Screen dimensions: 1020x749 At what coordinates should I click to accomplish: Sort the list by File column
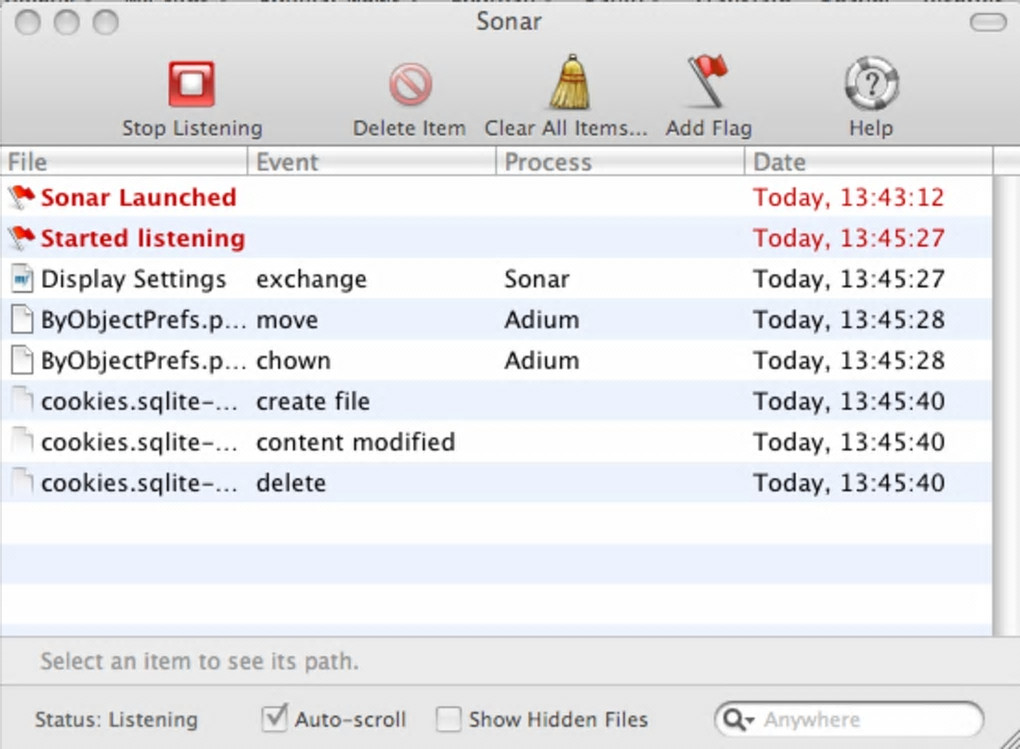pos(125,162)
